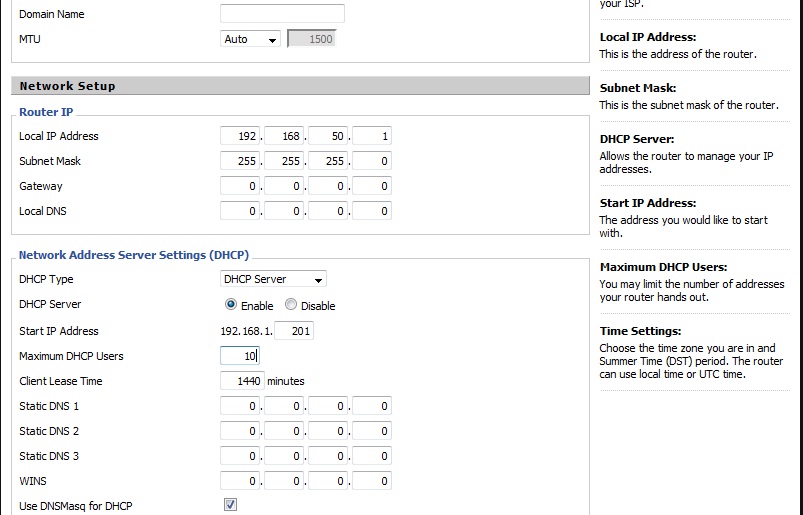The image size is (803, 515).
Task: Open the MTU Auto dropdown
Action: [250, 39]
